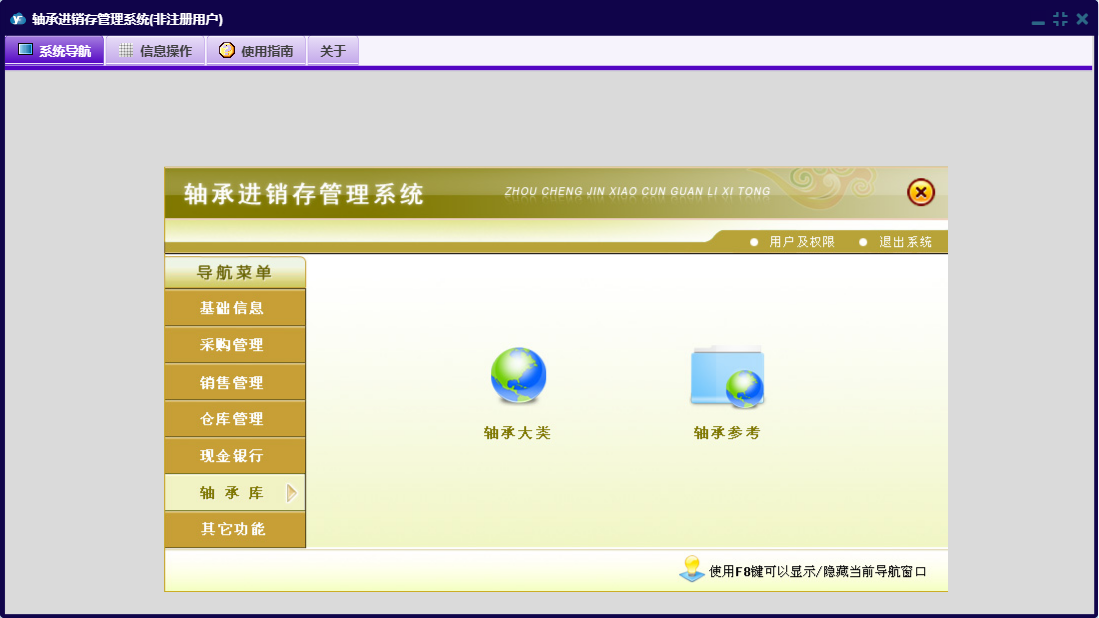This screenshot has width=1099, height=618.
Task: Click the 轴承参考 text label
Action: click(x=727, y=433)
